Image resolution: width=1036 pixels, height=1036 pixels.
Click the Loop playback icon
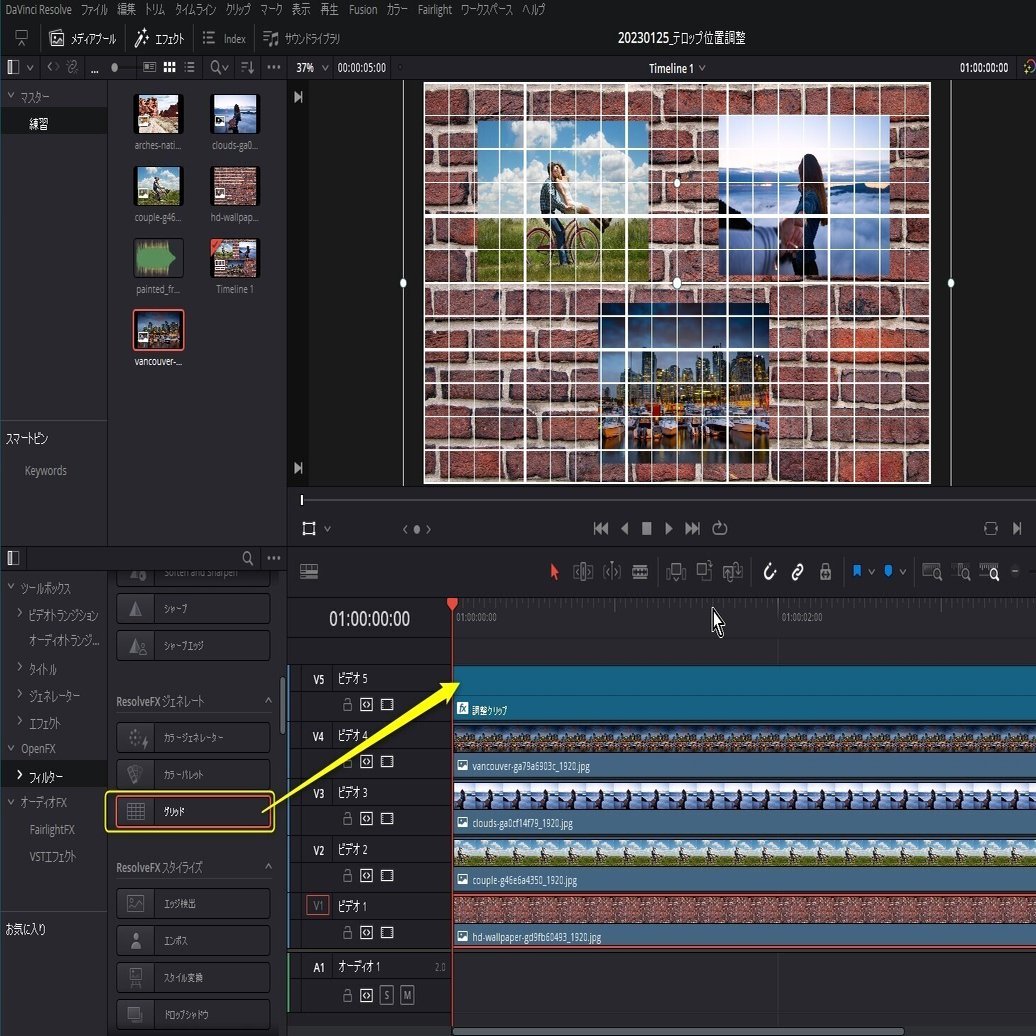(719, 528)
